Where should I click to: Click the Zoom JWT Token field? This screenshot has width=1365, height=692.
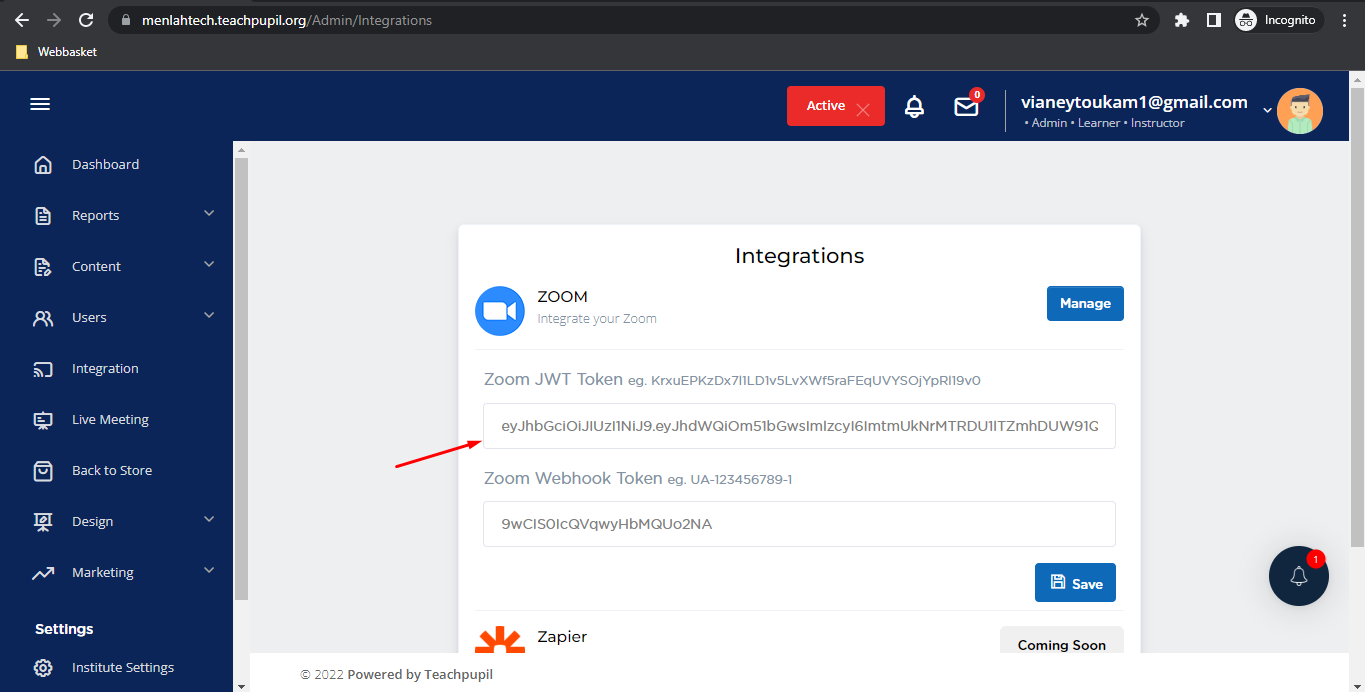[799, 426]
